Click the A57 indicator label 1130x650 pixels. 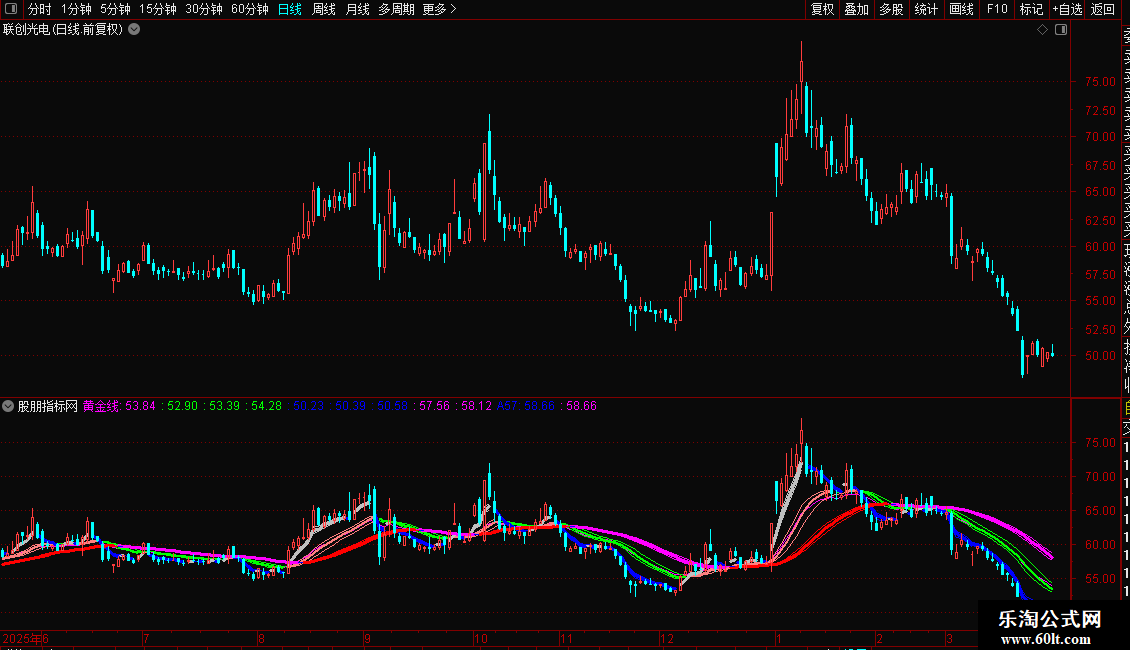click(x=507, y=406)
